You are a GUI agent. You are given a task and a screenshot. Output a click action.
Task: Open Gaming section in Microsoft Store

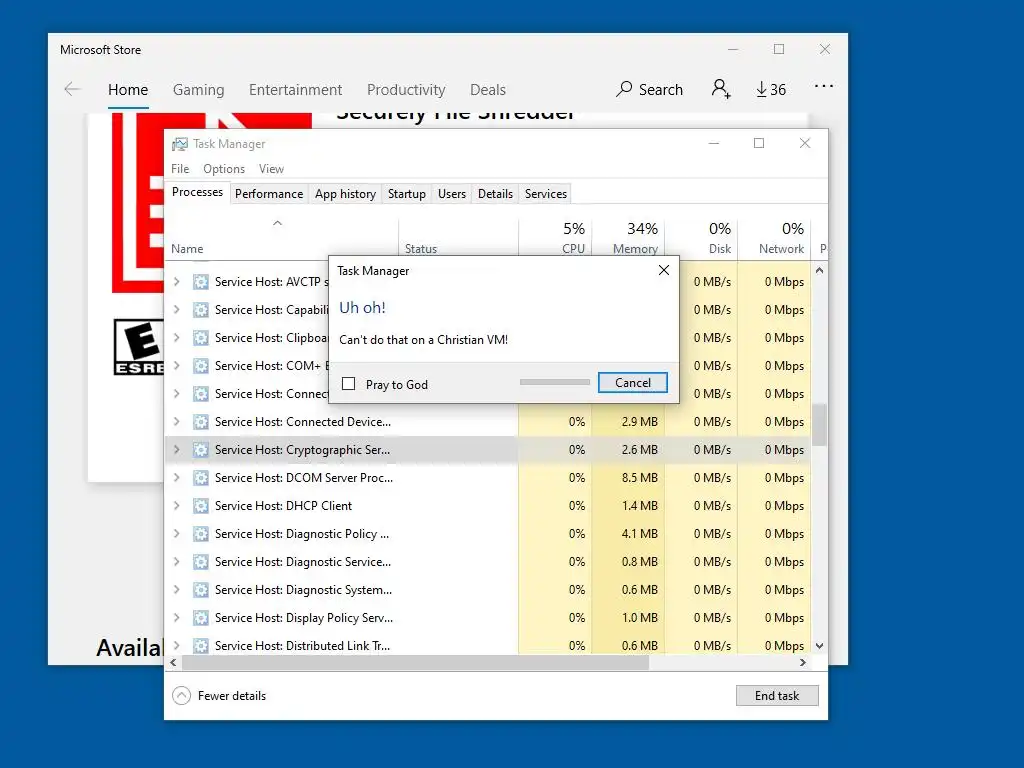199,89
